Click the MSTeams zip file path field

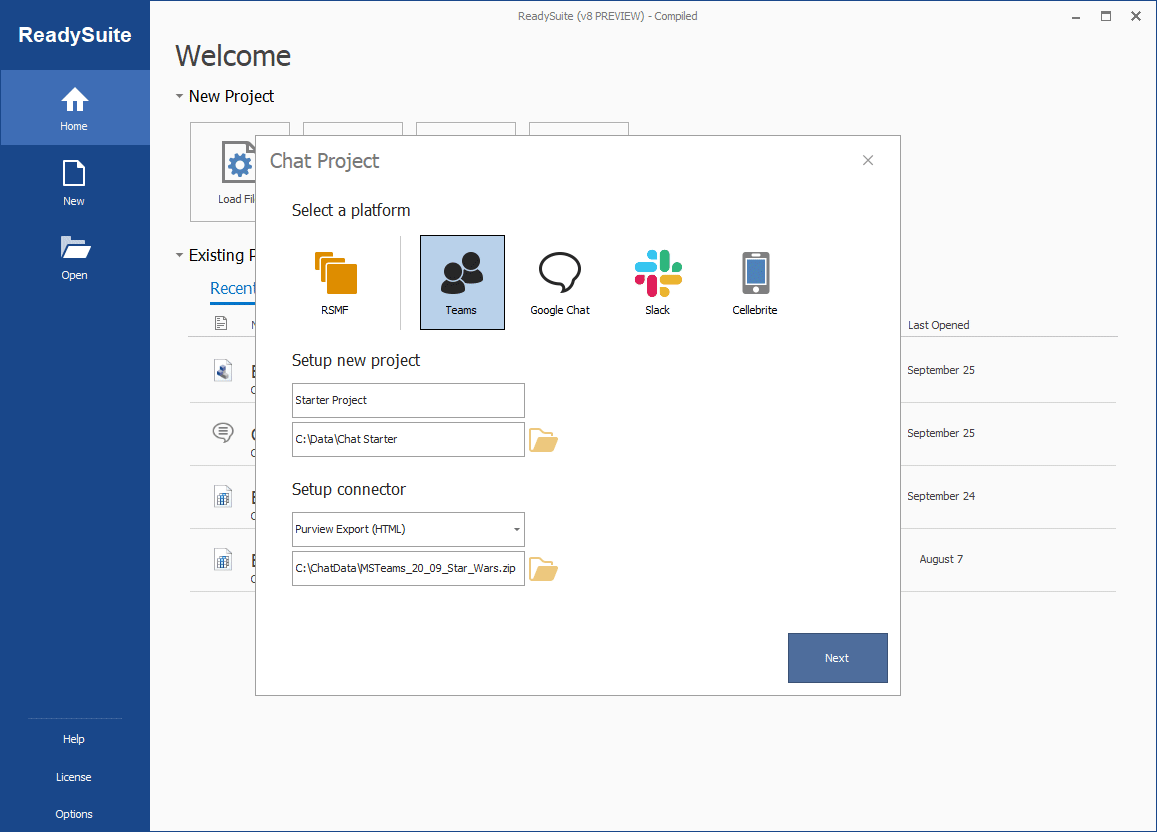[408, 569]
